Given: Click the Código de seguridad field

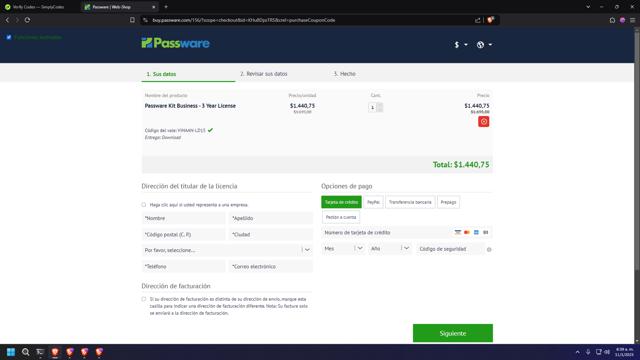Looking at the screenshot, I should pos(450,249).
